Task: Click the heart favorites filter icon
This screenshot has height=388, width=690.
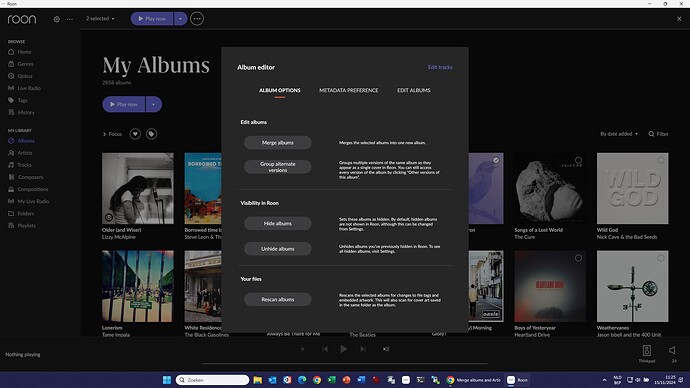Action: [135, 134]
